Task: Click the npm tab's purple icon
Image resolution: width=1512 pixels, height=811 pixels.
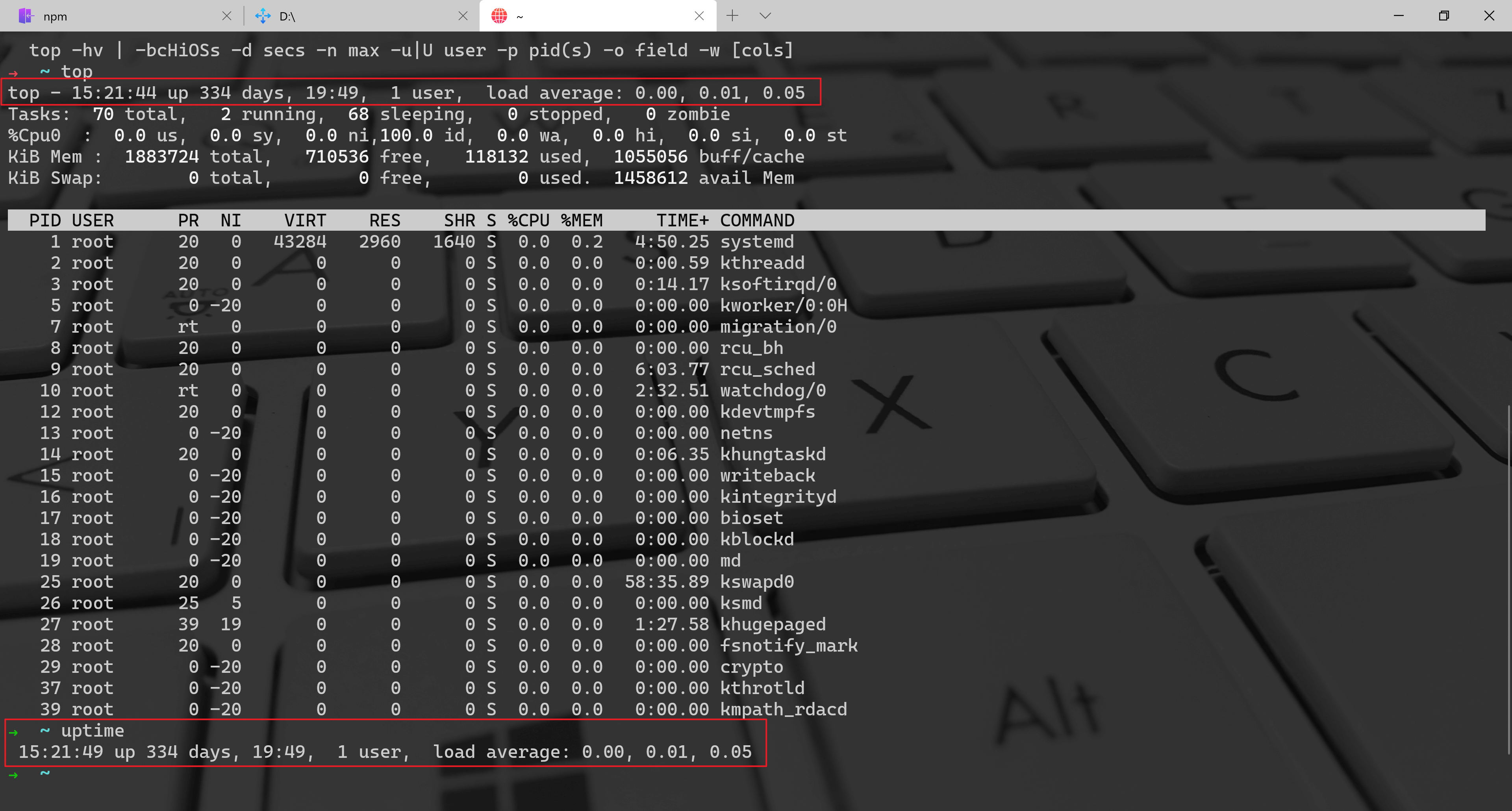Action: pyautogui.click(x=26, y=16)
